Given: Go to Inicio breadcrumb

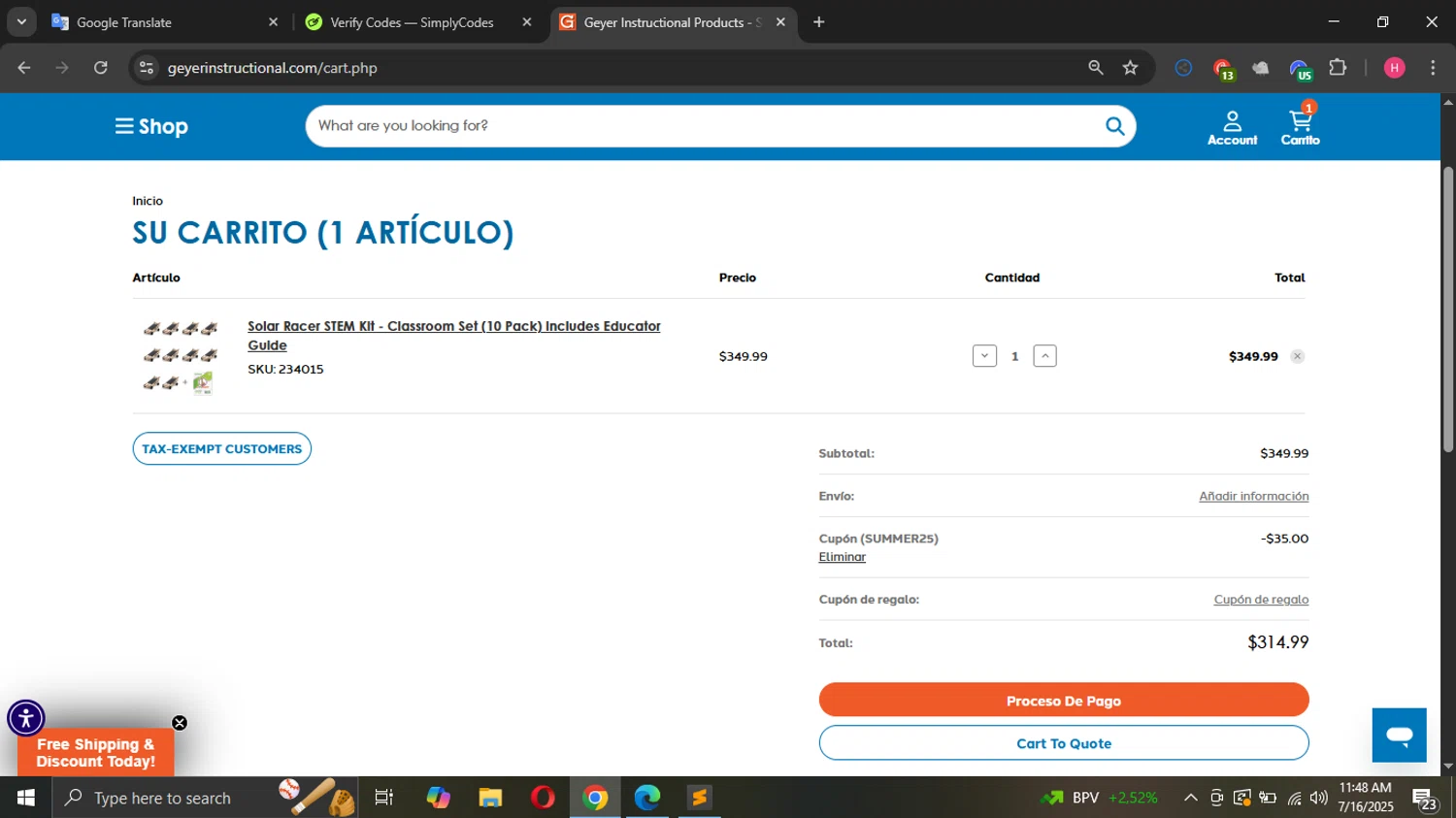Looking at the screenshot, I should tap(148, 201).
